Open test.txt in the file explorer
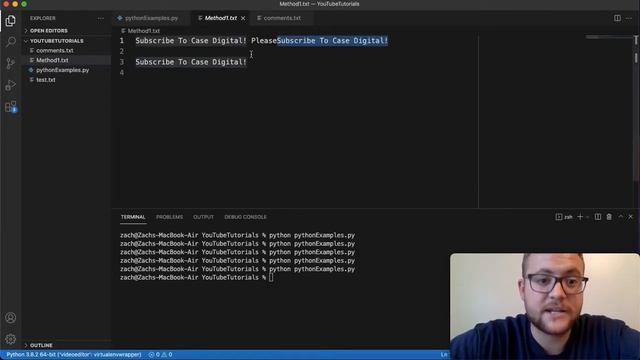 pos(46,80)
